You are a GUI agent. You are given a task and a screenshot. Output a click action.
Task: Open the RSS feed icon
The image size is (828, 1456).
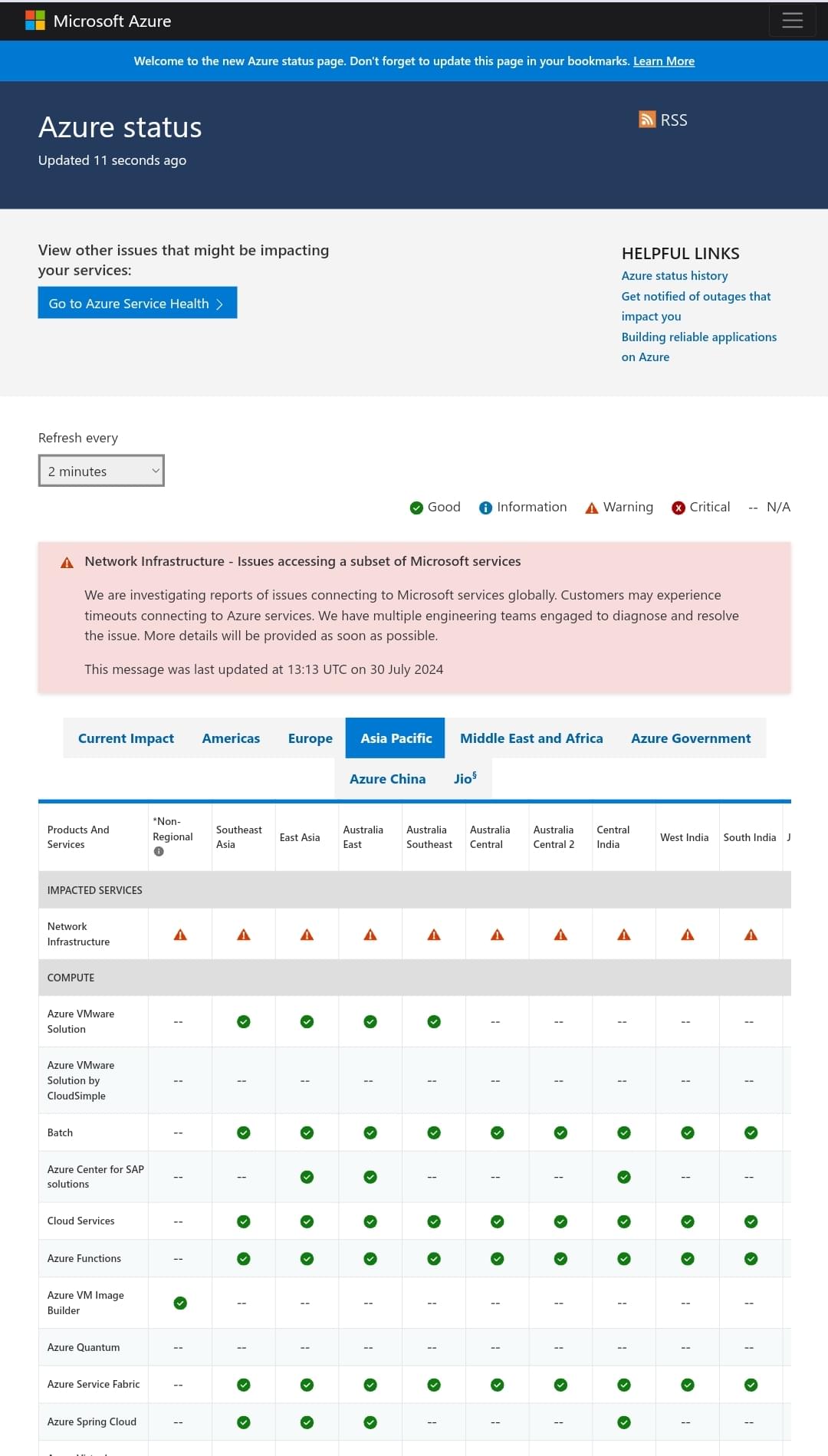[x=647, y=120]
